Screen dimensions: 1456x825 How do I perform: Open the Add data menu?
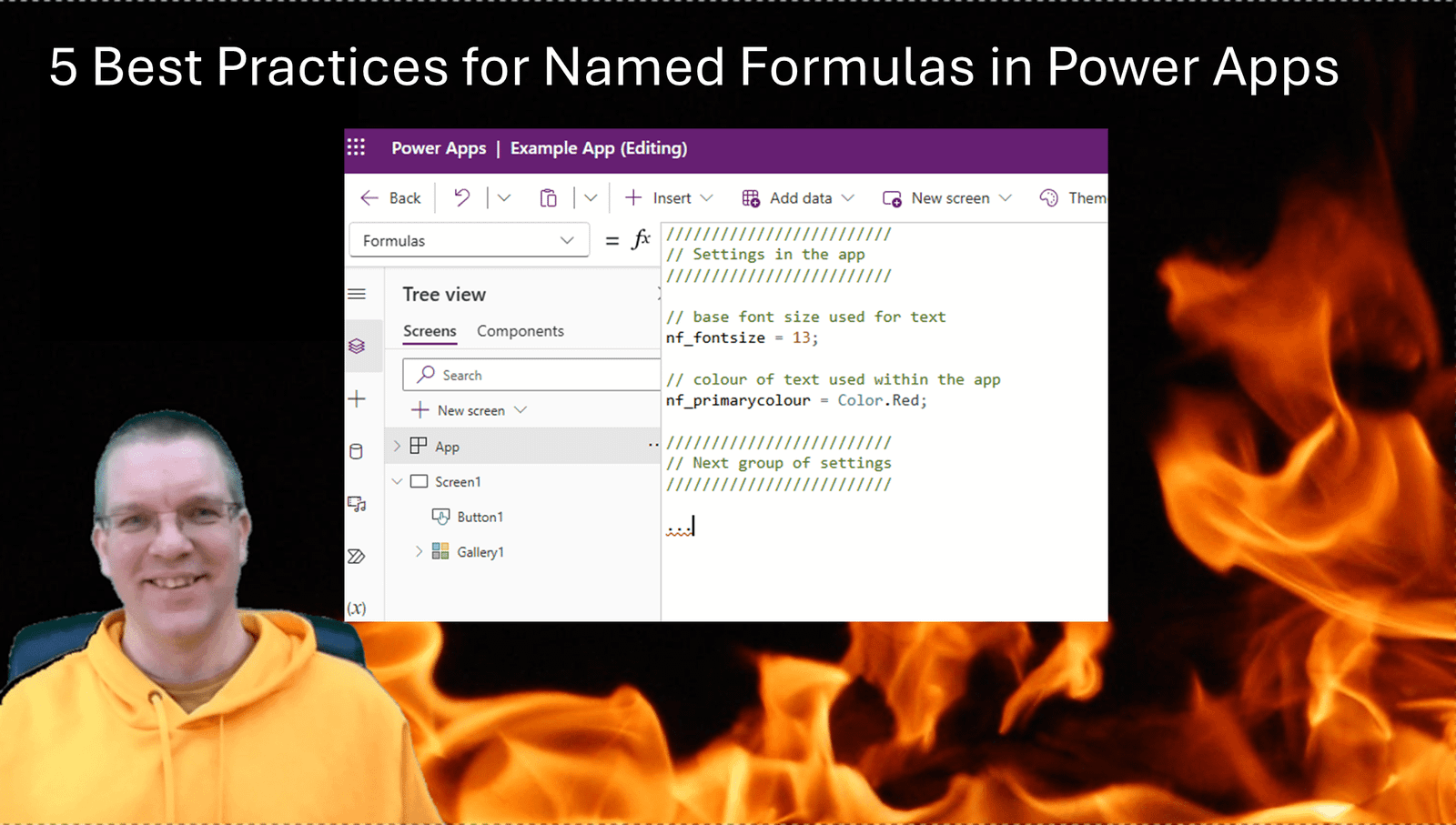tap(798, 198)
